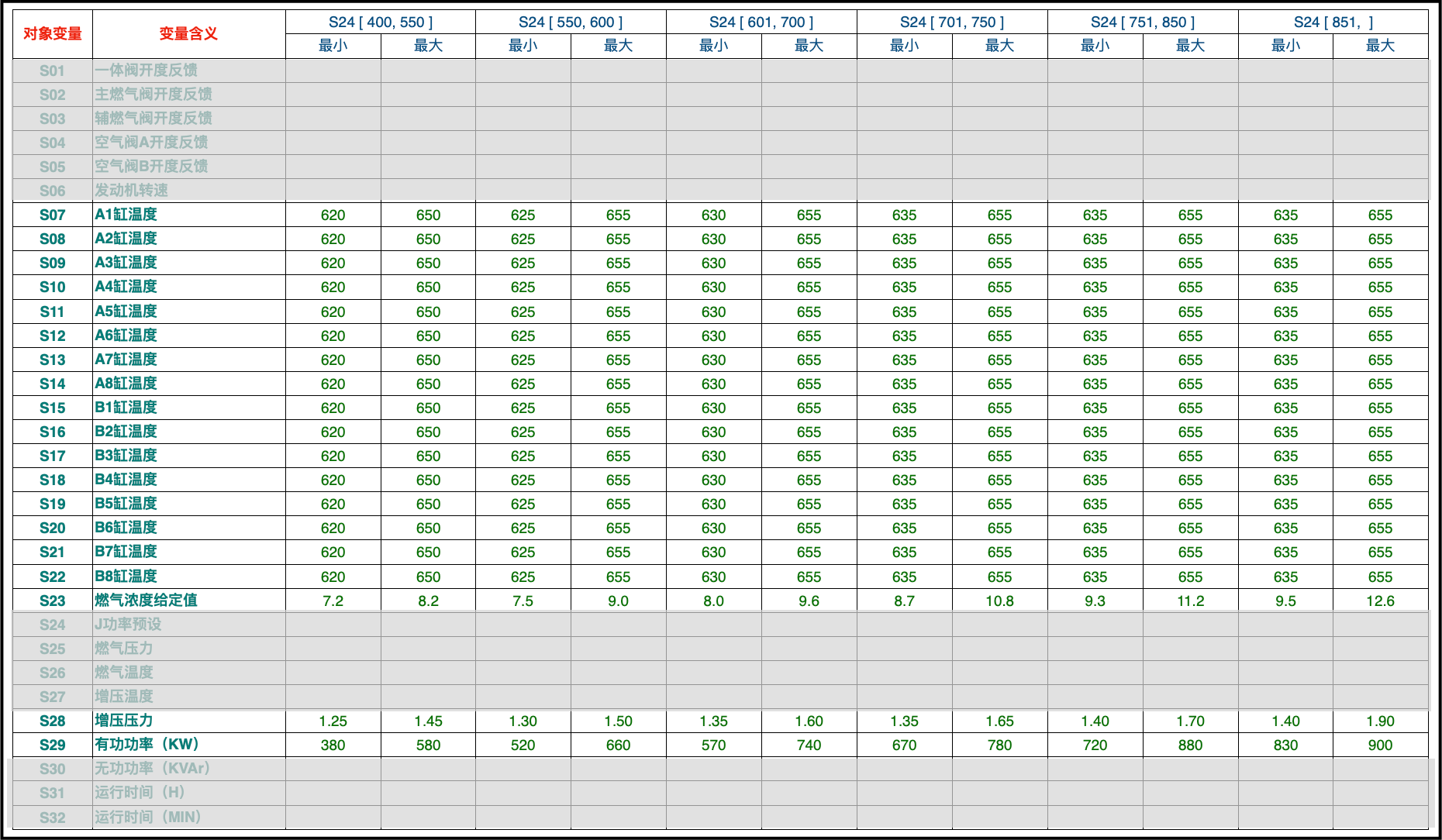Click the 对象变量 column header
1442x840 pixels.
coord(53,34)
